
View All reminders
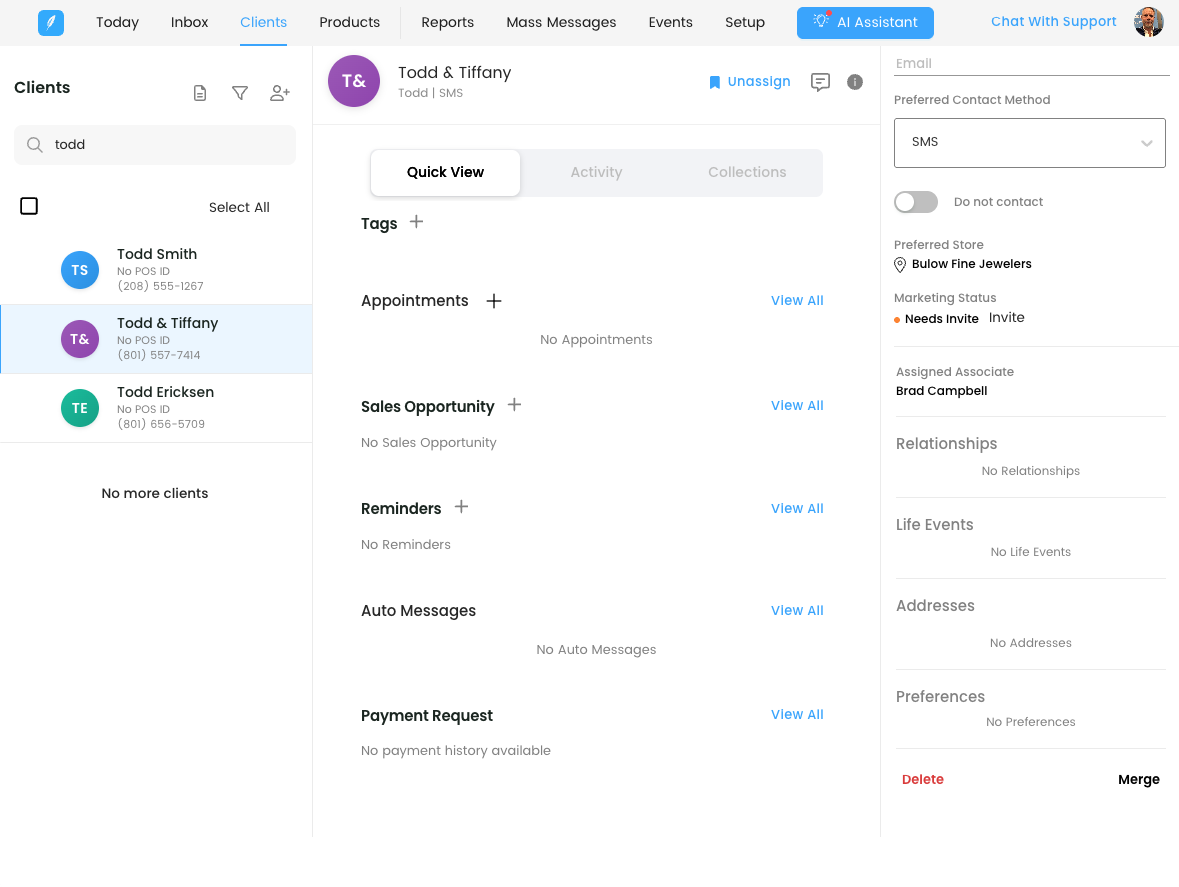pos(797,509)
